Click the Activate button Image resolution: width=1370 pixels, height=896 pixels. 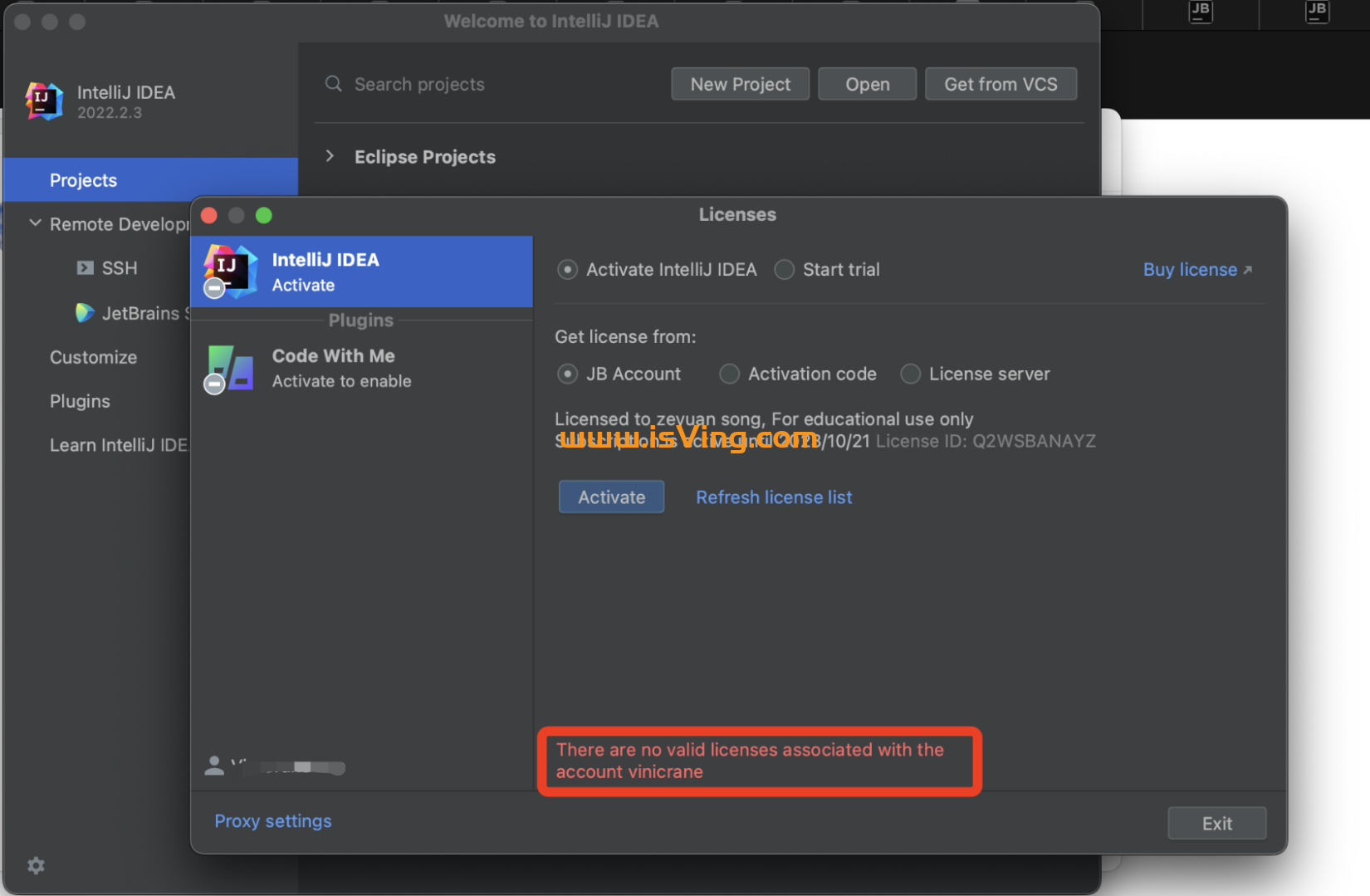pos(611,497)
